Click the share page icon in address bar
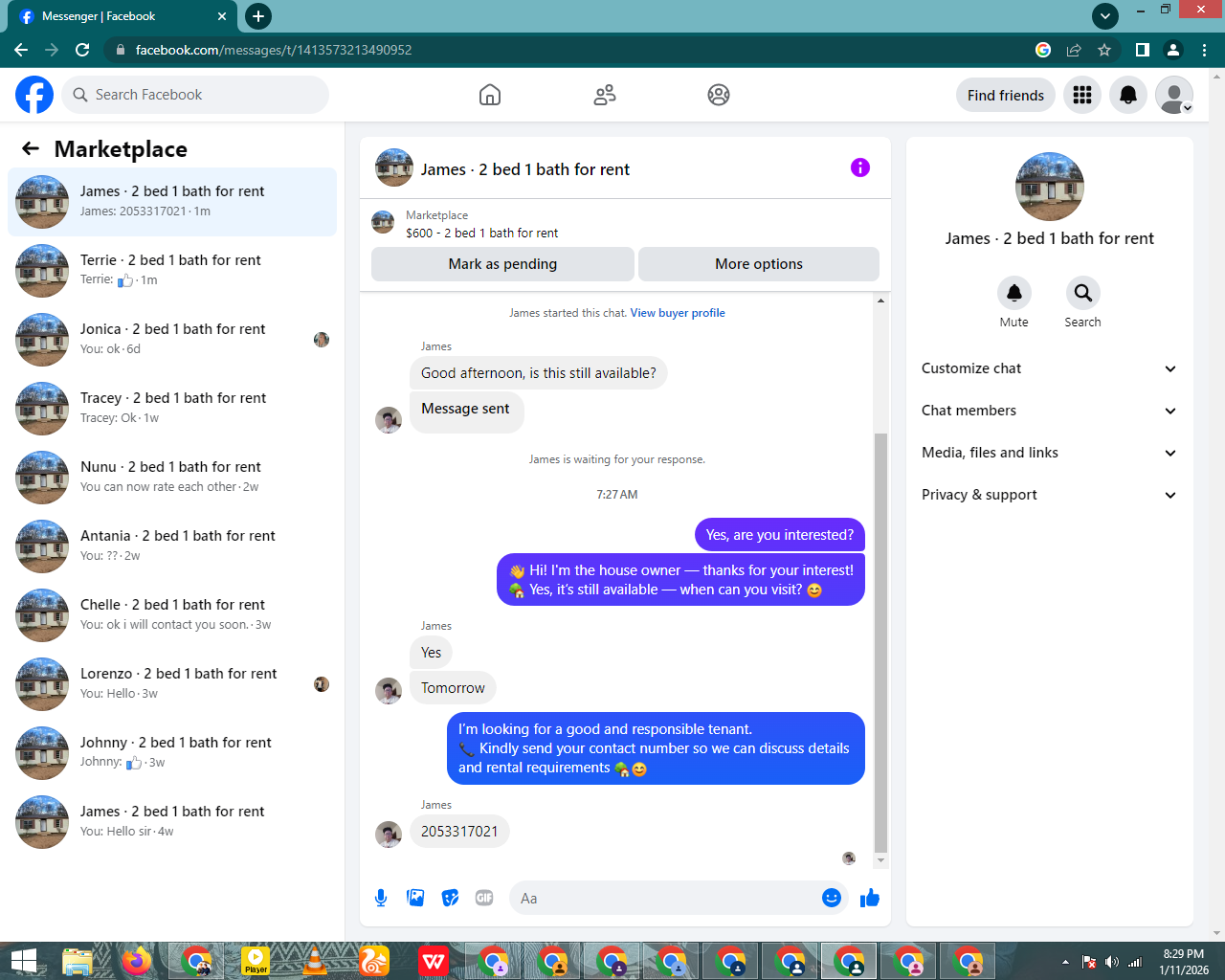The image size is (1225, 980). click(x=1074, y=50)
